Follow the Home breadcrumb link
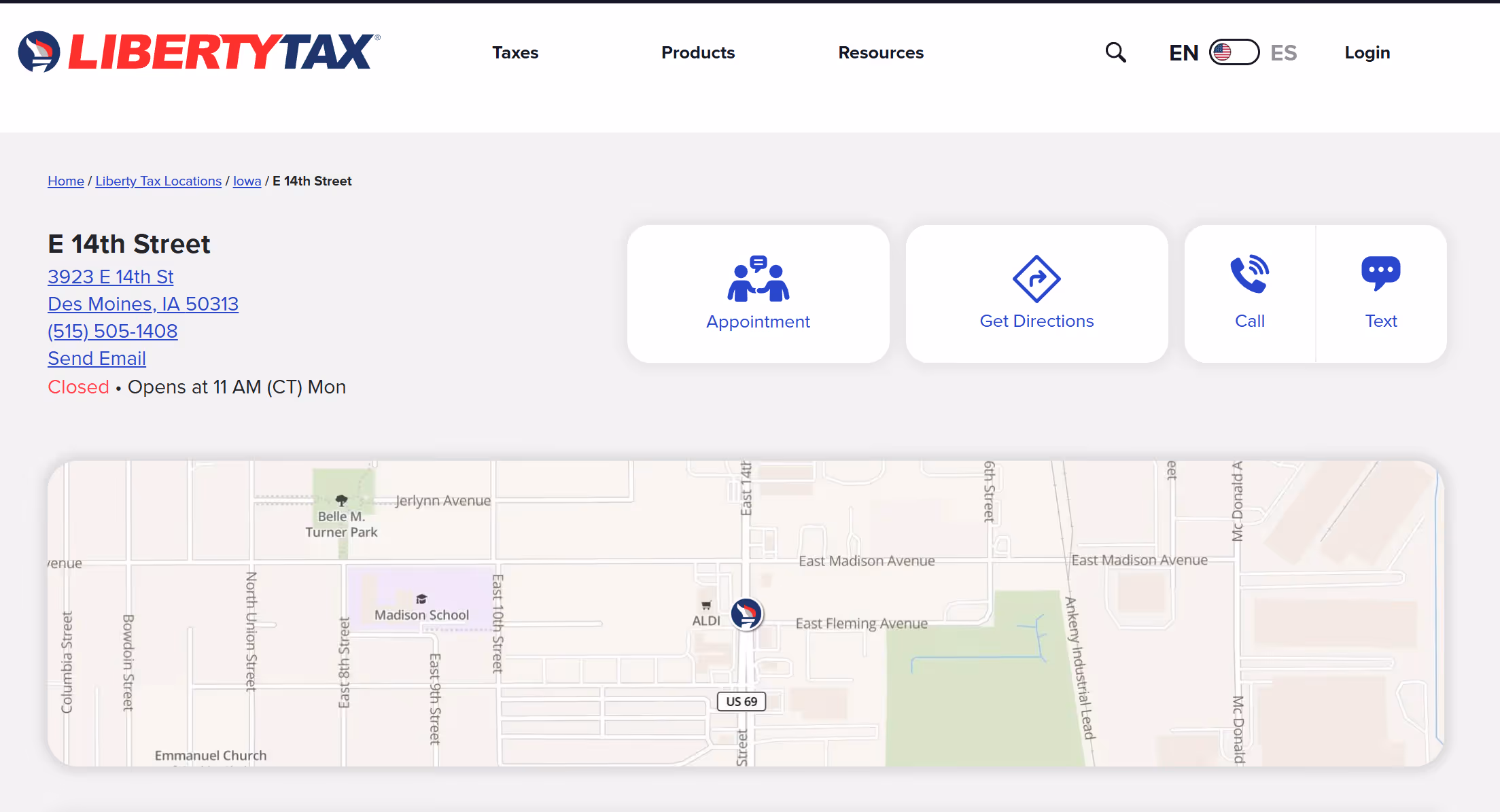 (x=66, y=181)
